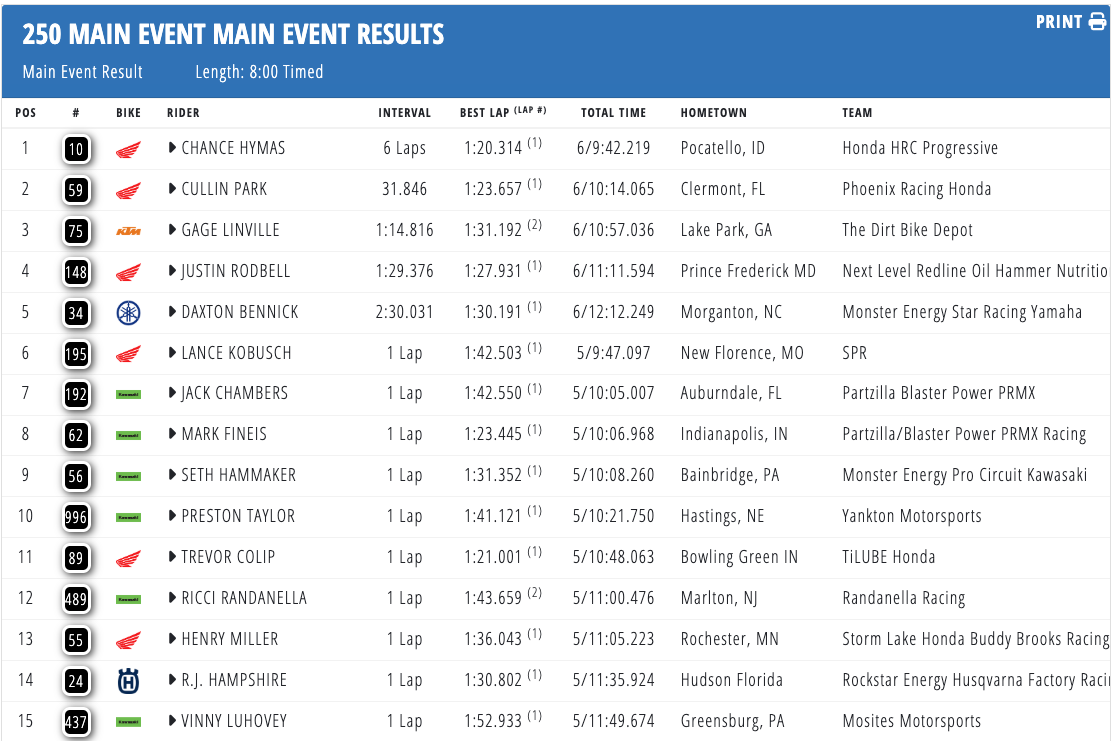Click the Print printer icon

[x=1097, y=22]
